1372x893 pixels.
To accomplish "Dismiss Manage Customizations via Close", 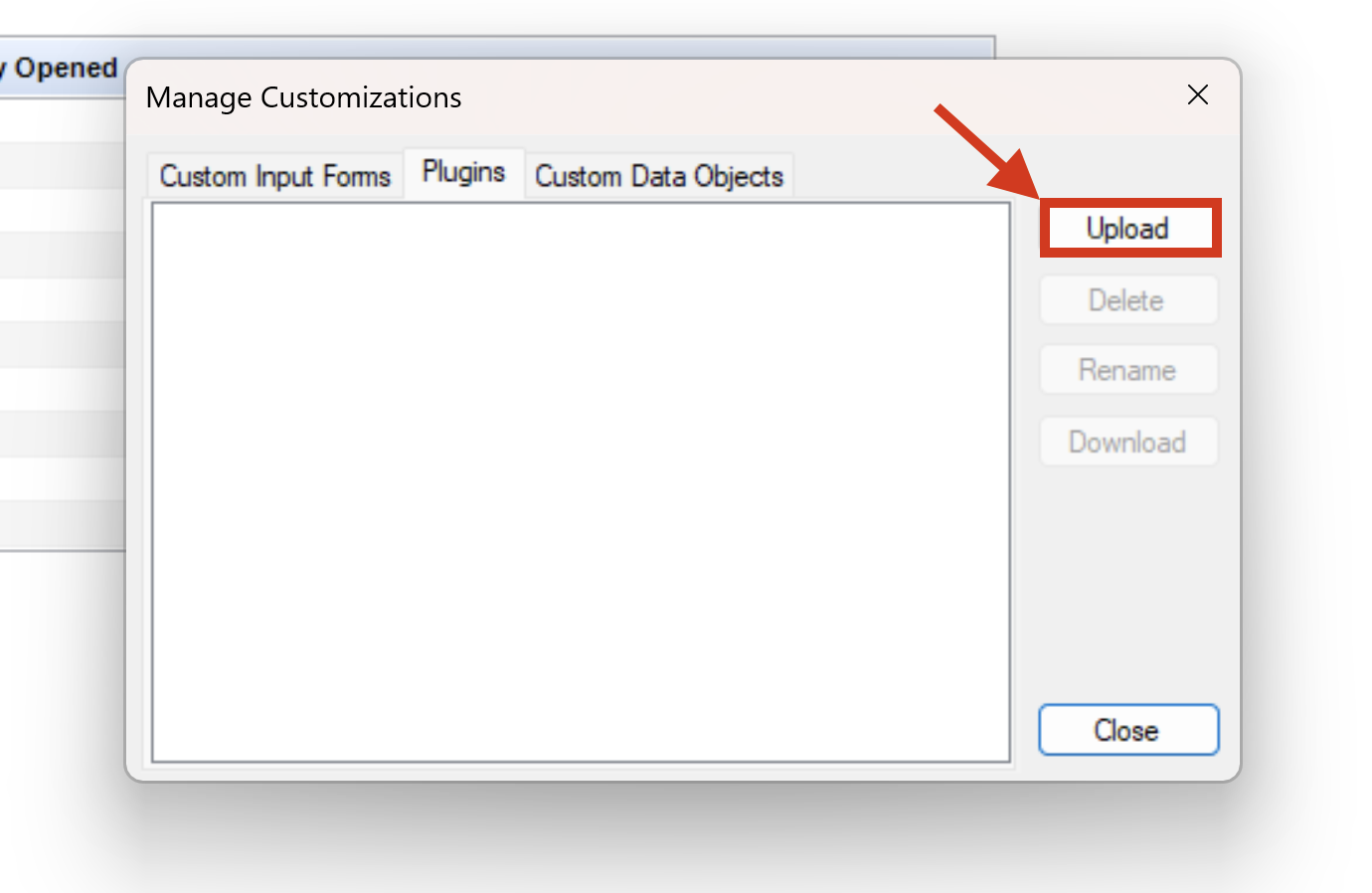I will (1127, 730).
